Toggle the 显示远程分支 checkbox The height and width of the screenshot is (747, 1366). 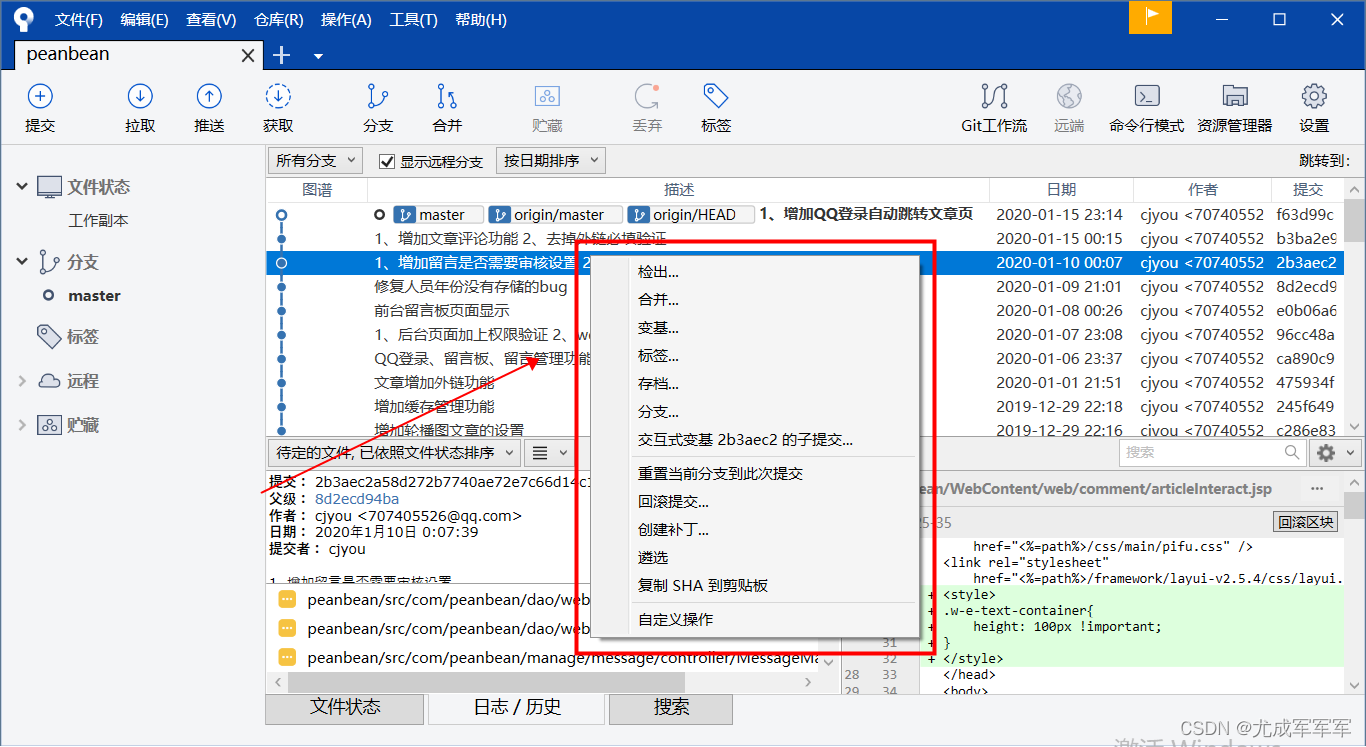tap(389, 160)
